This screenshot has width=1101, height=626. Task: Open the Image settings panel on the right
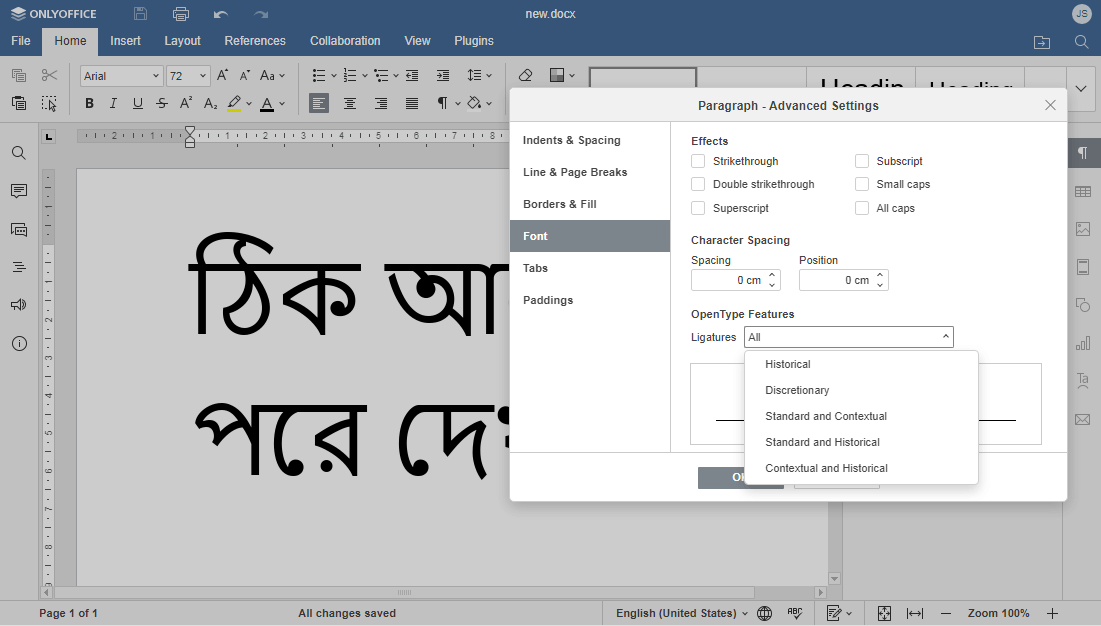pyautogui.click(x=1083, y=229)
